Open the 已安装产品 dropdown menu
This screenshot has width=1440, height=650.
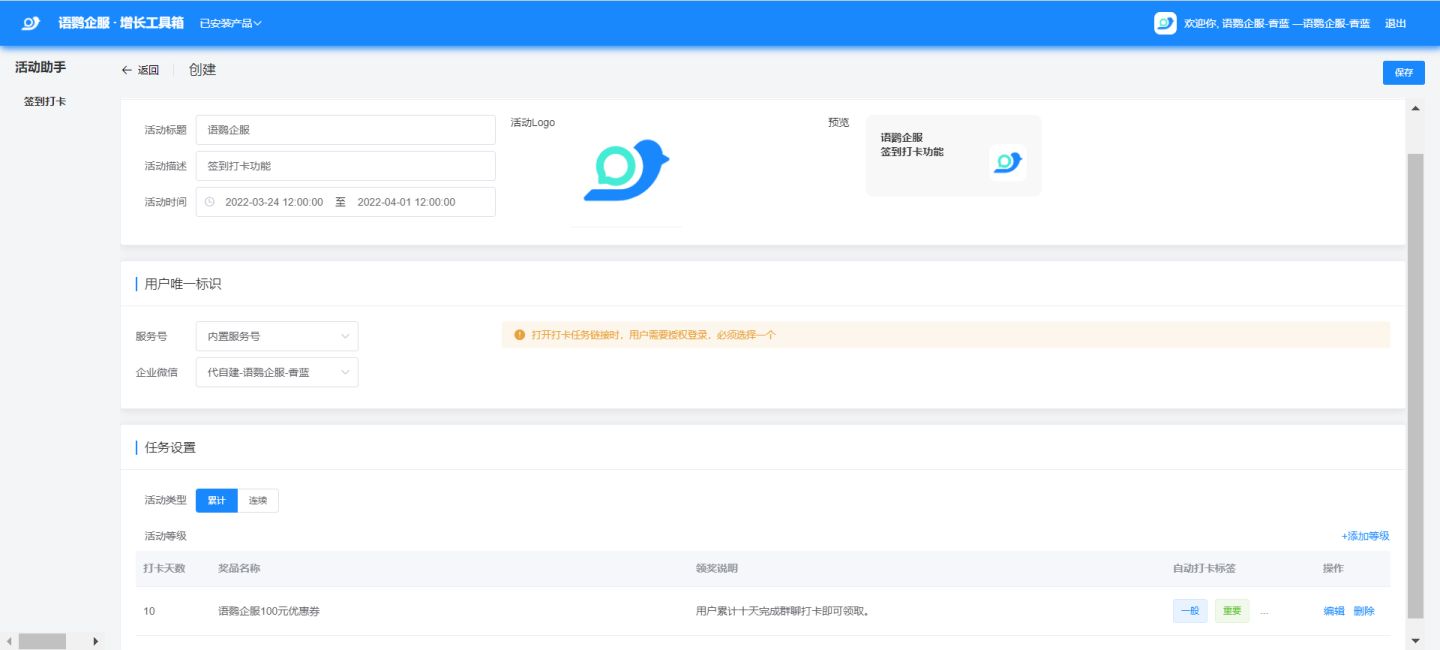pyautogui.click(x=230, y=23)
